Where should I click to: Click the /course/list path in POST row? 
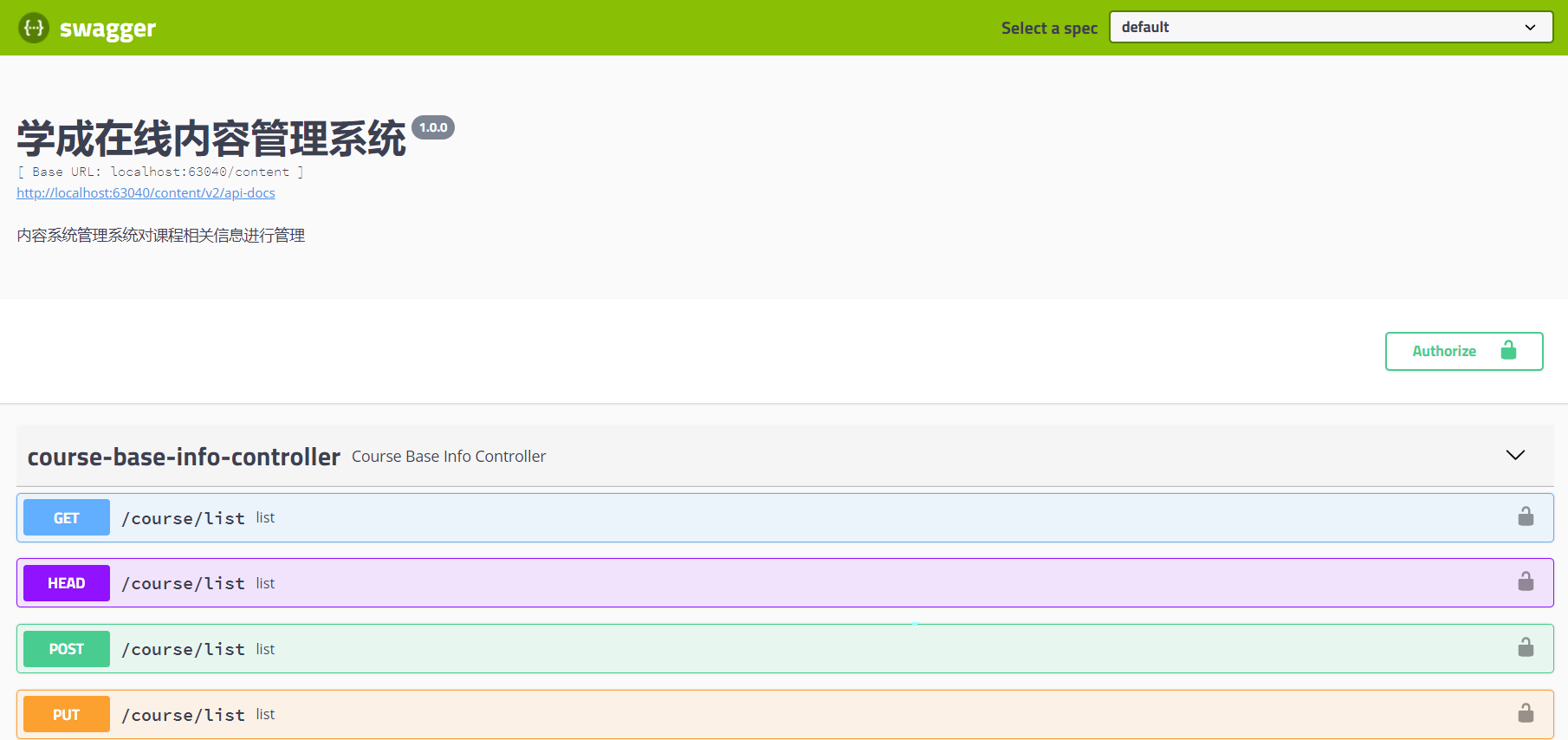pos(183,649)
